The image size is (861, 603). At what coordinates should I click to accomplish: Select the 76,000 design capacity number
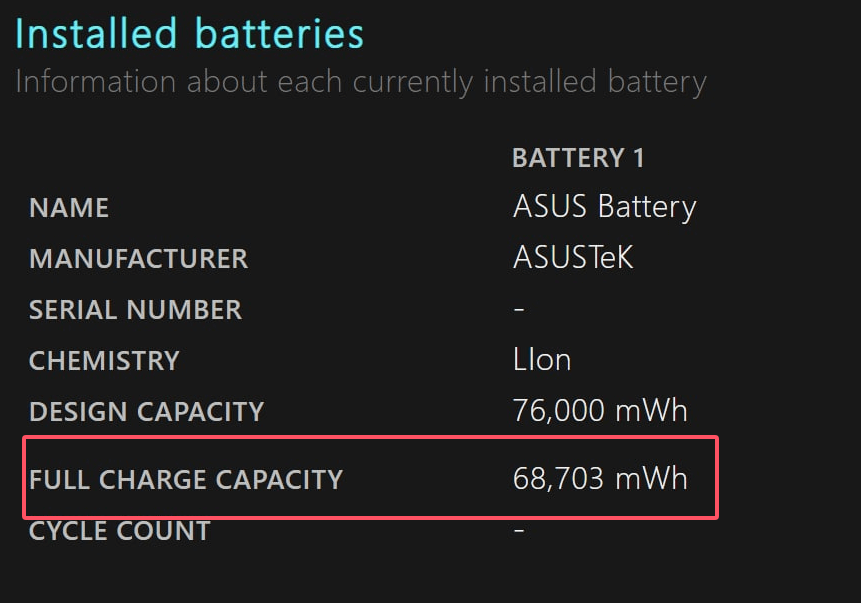click(x=558, y=411)
